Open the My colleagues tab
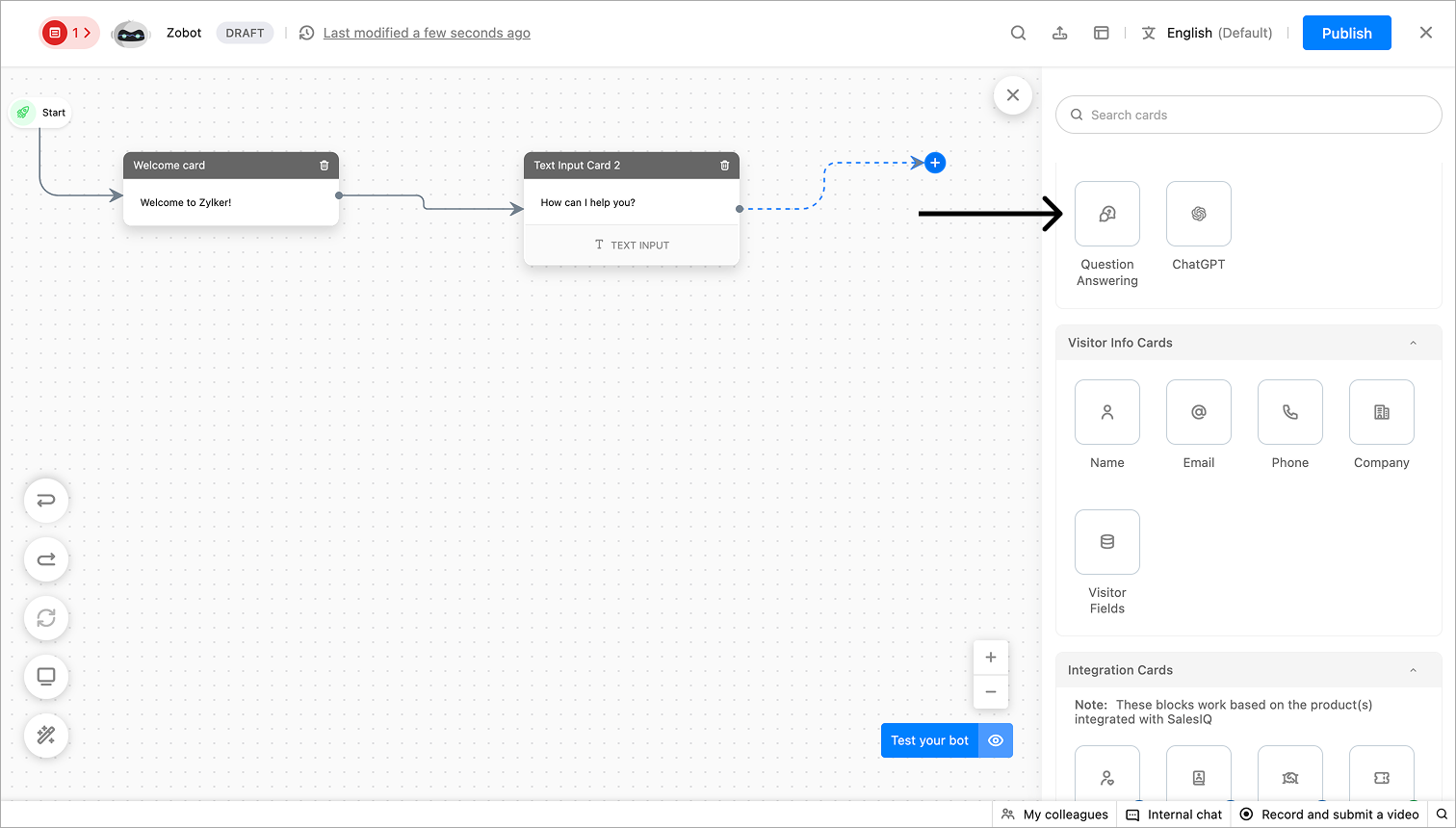1456x828 pixels. pos(1054,815)
